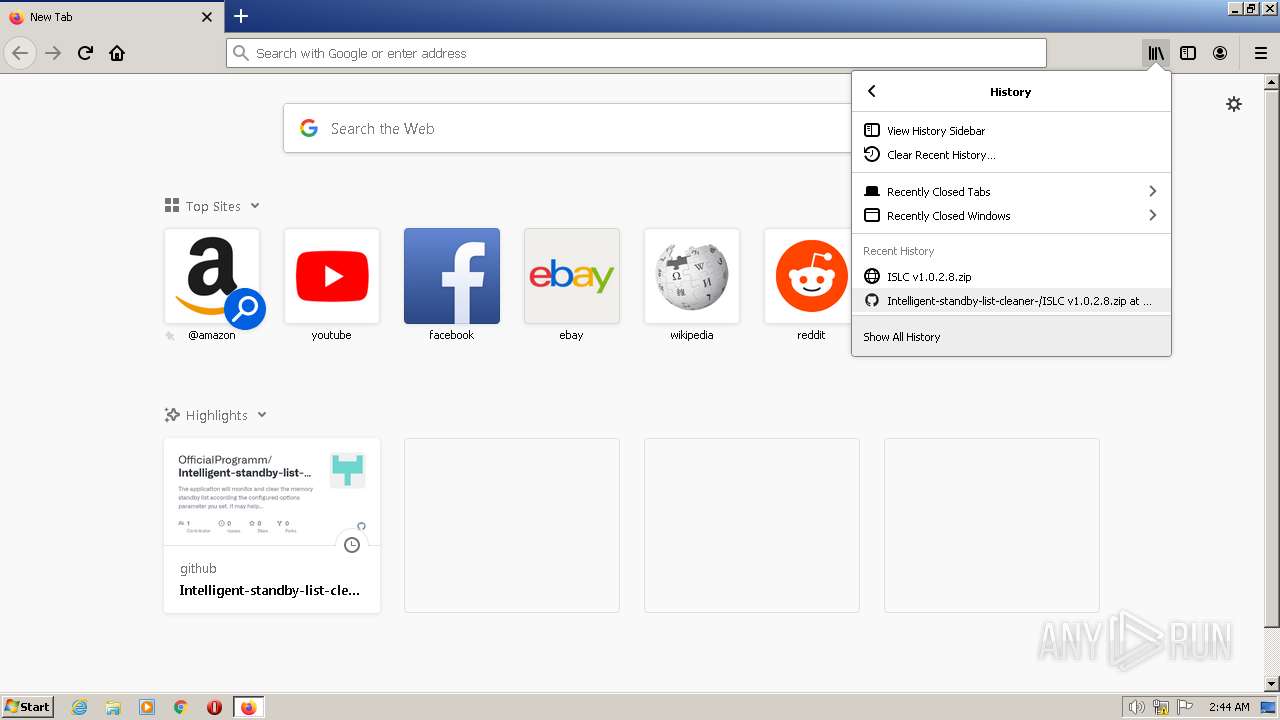Click the Search the Web box
This screenshot has height=720, width=1280.
click(x=567, y=128)
